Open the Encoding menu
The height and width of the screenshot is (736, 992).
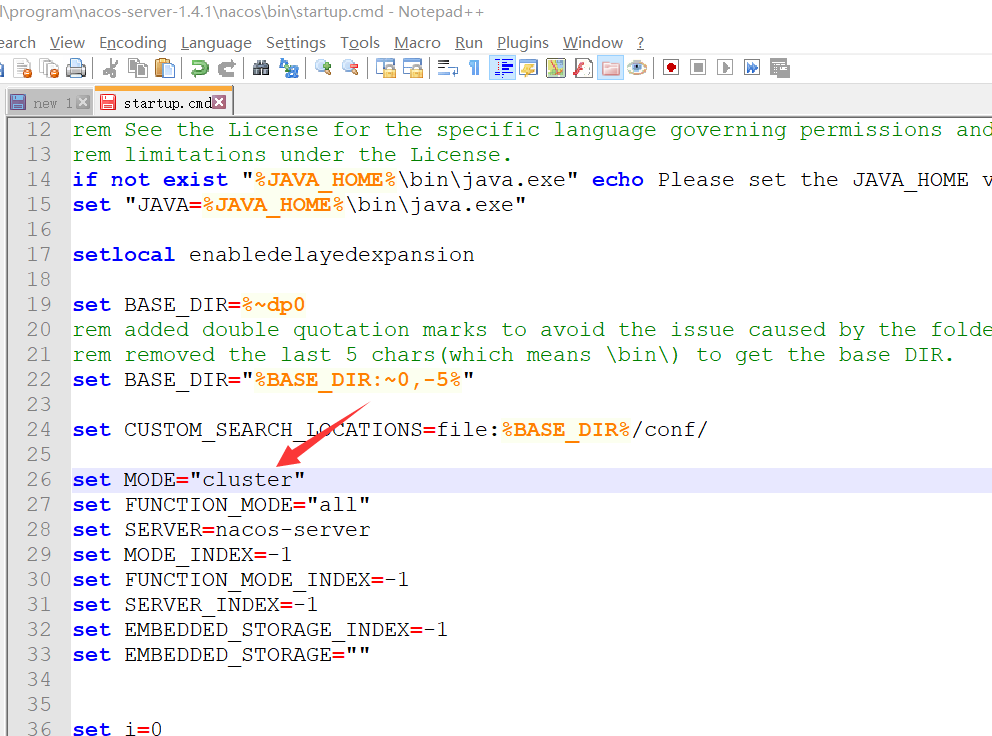pos(133,42)
